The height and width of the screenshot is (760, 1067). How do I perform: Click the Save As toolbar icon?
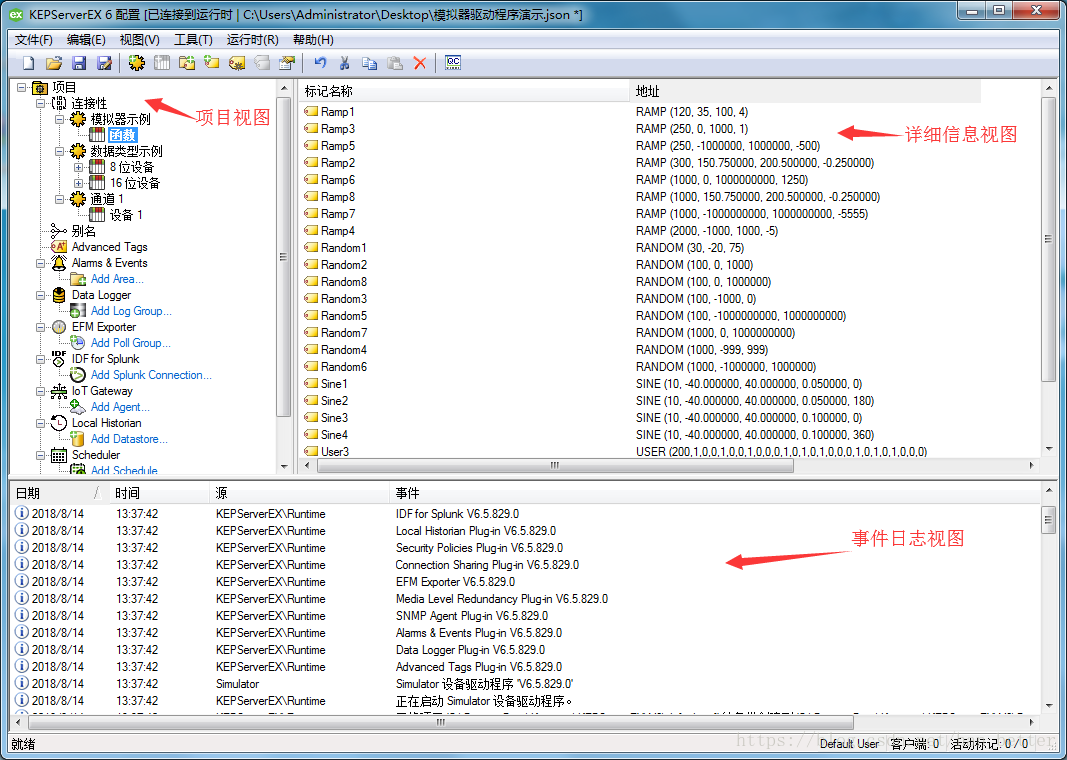pos(104,63)
